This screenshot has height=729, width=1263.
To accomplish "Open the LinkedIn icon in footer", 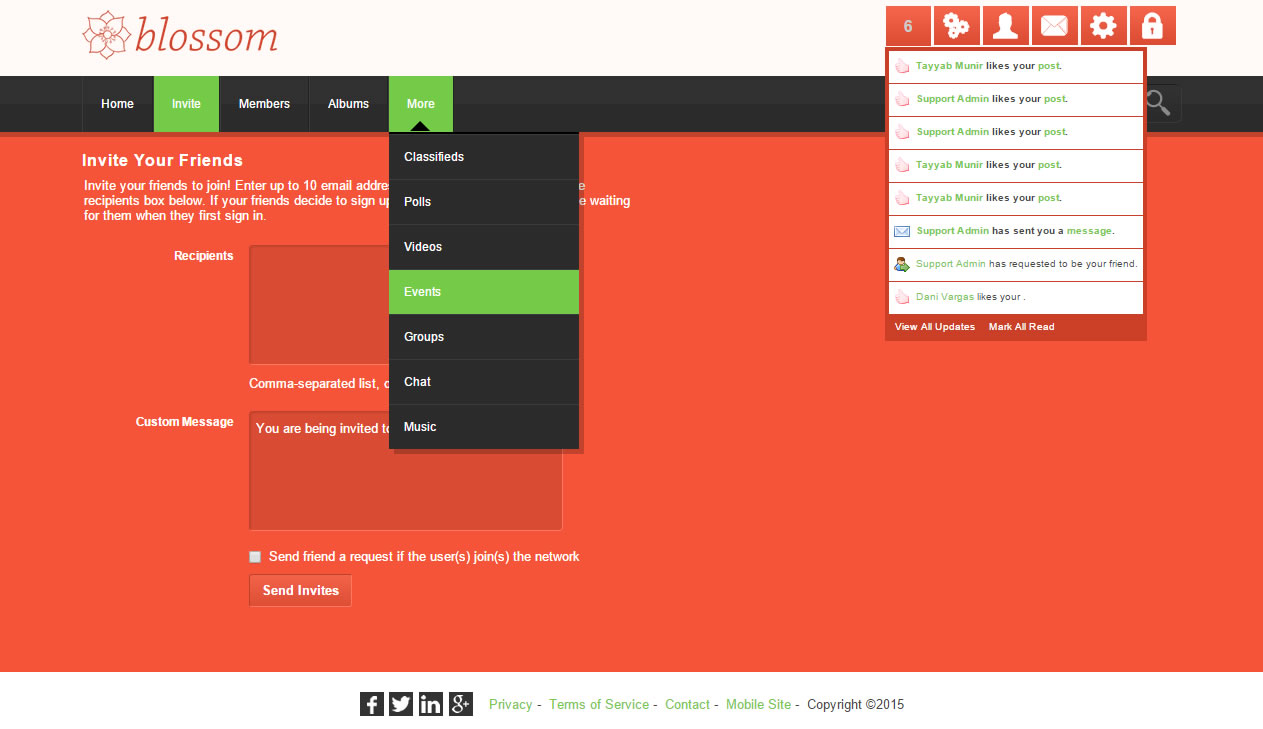I will coord(431,704).
